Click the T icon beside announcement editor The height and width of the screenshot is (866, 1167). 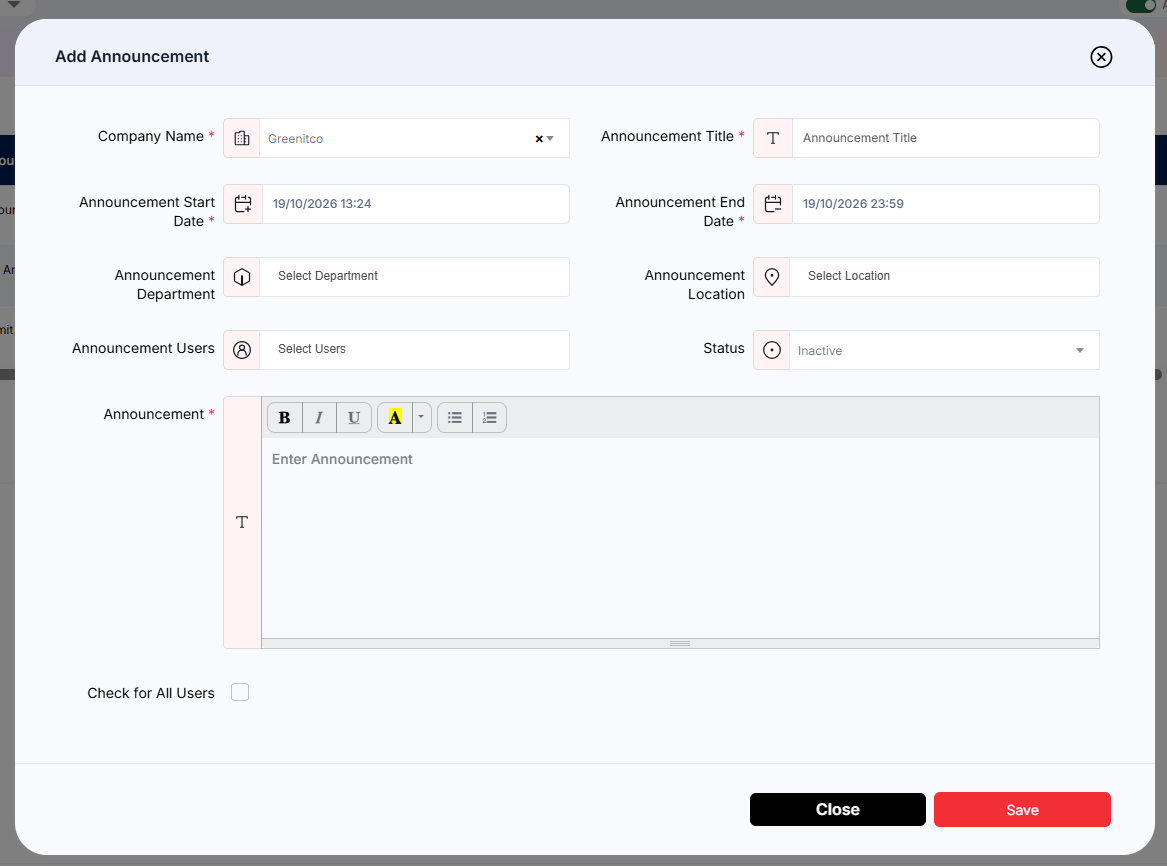click(x=242, y=522)
